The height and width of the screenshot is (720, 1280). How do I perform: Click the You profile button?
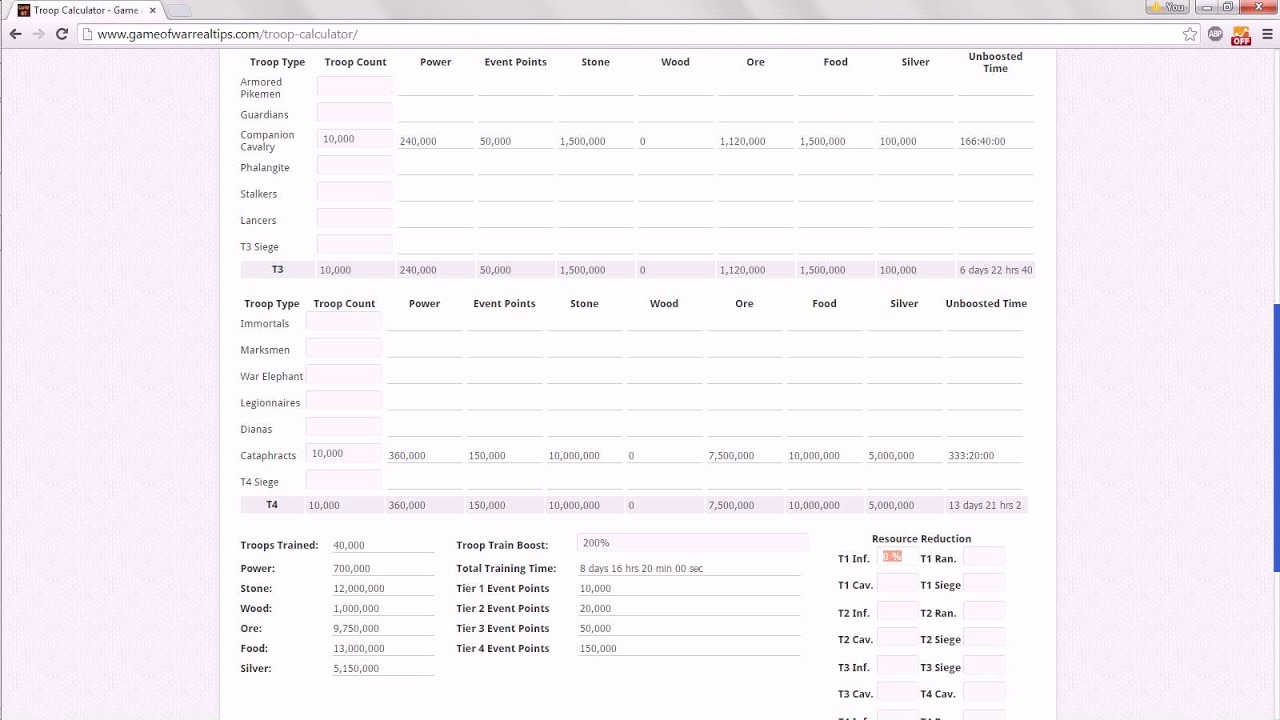click(1167, 6)
